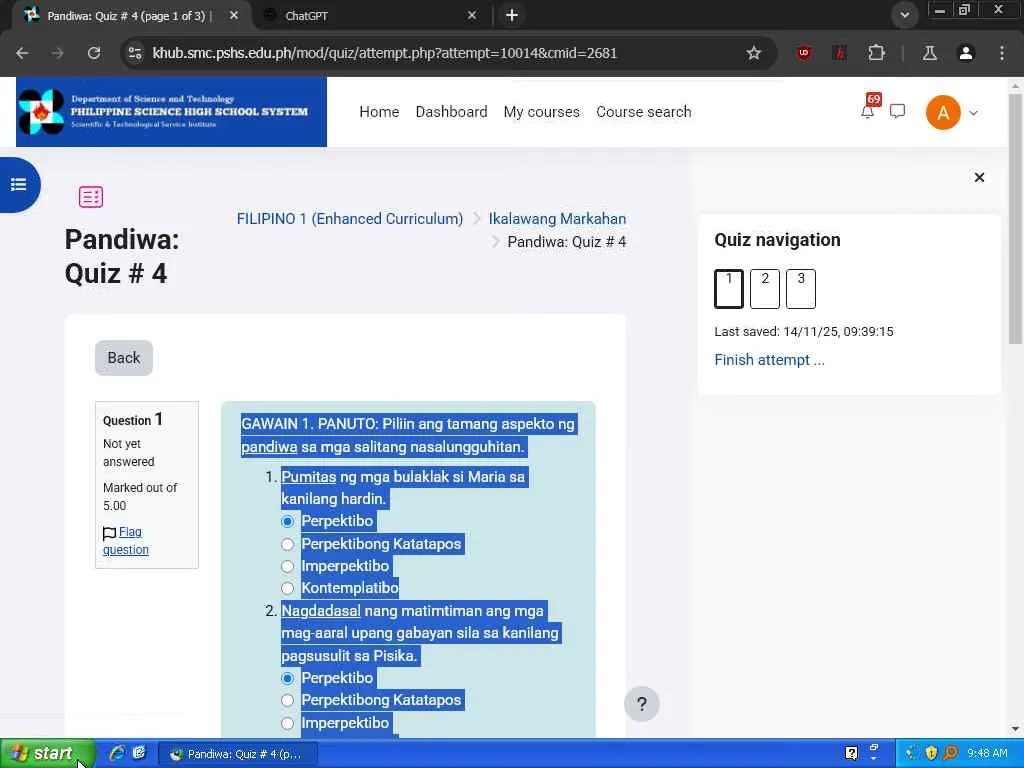Screen dimensions: 1024x768
Task: Reload the quiz page
Action: coord(94,53)
